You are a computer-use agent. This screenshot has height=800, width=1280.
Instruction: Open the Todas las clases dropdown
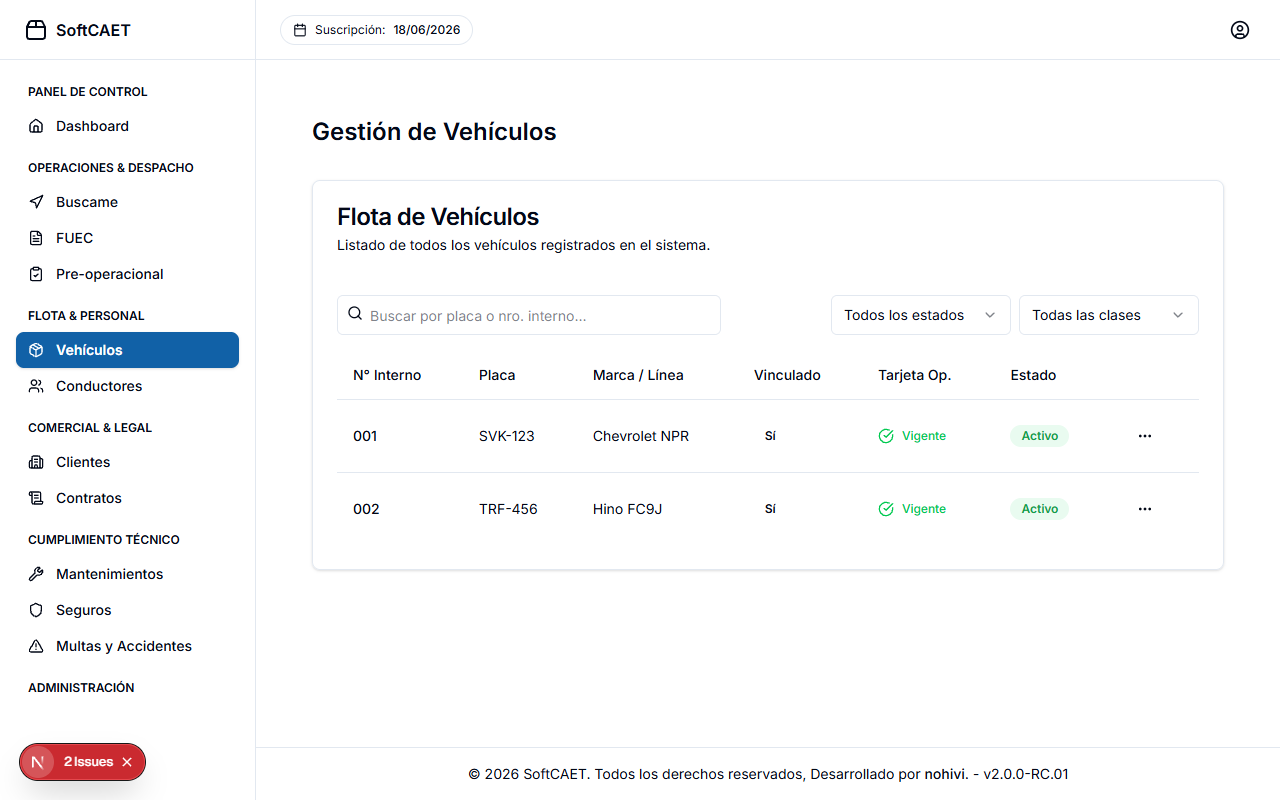click(1109, 315)
